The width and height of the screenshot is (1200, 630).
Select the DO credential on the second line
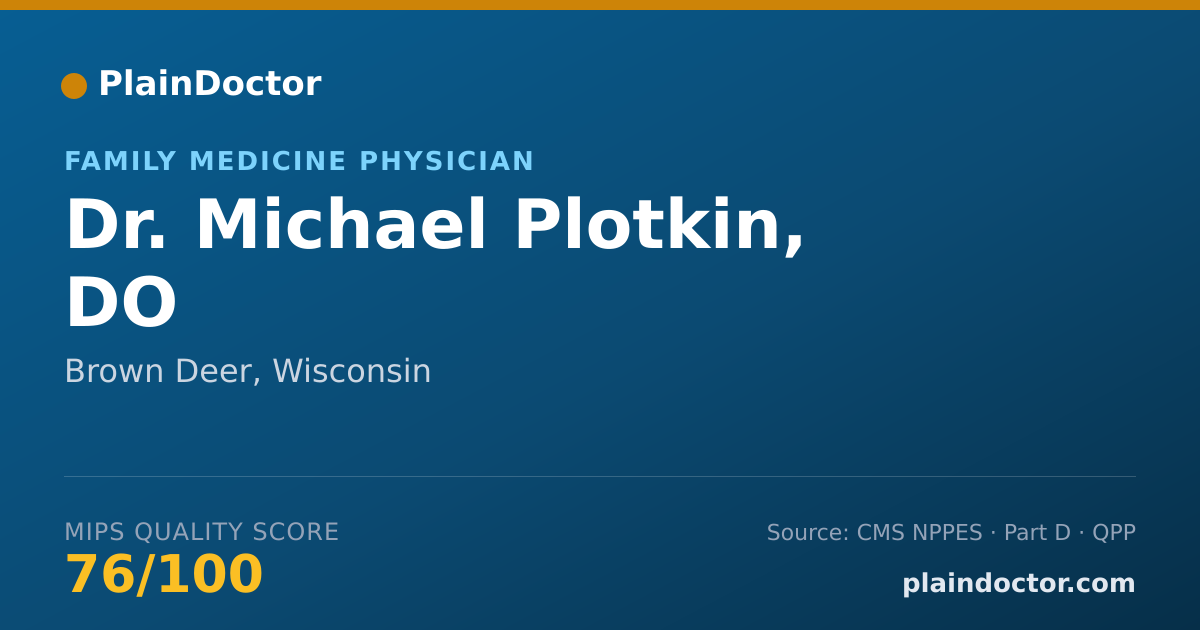click(x=121, y=303)
